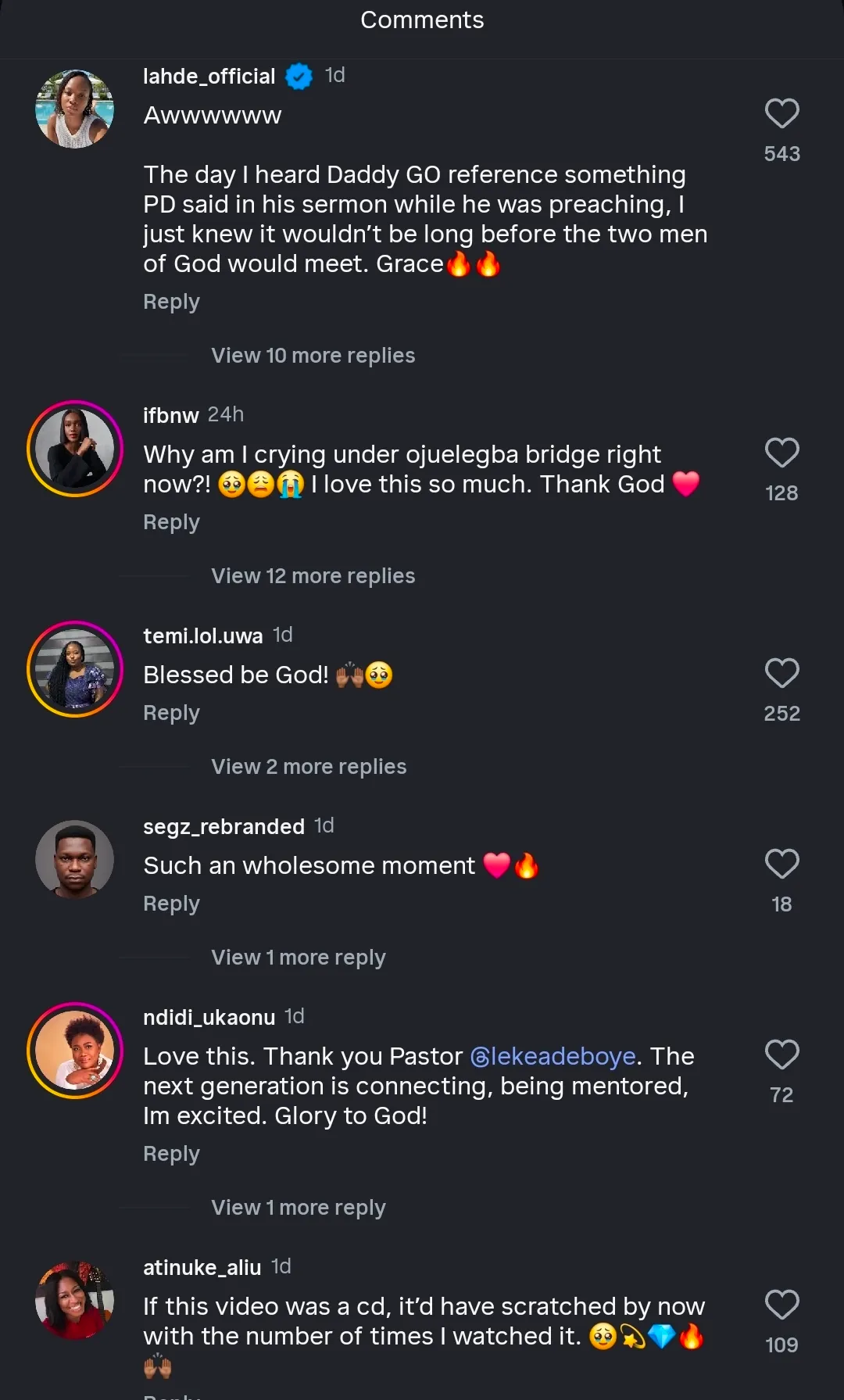
Task: Open ifbnw's profile picture story
Action: (75, 449)
